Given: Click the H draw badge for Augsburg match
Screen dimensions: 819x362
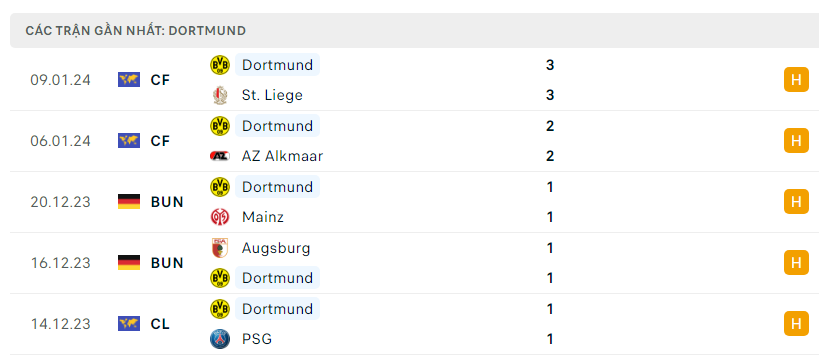Looking at the screenshot, I should (796, 263).
